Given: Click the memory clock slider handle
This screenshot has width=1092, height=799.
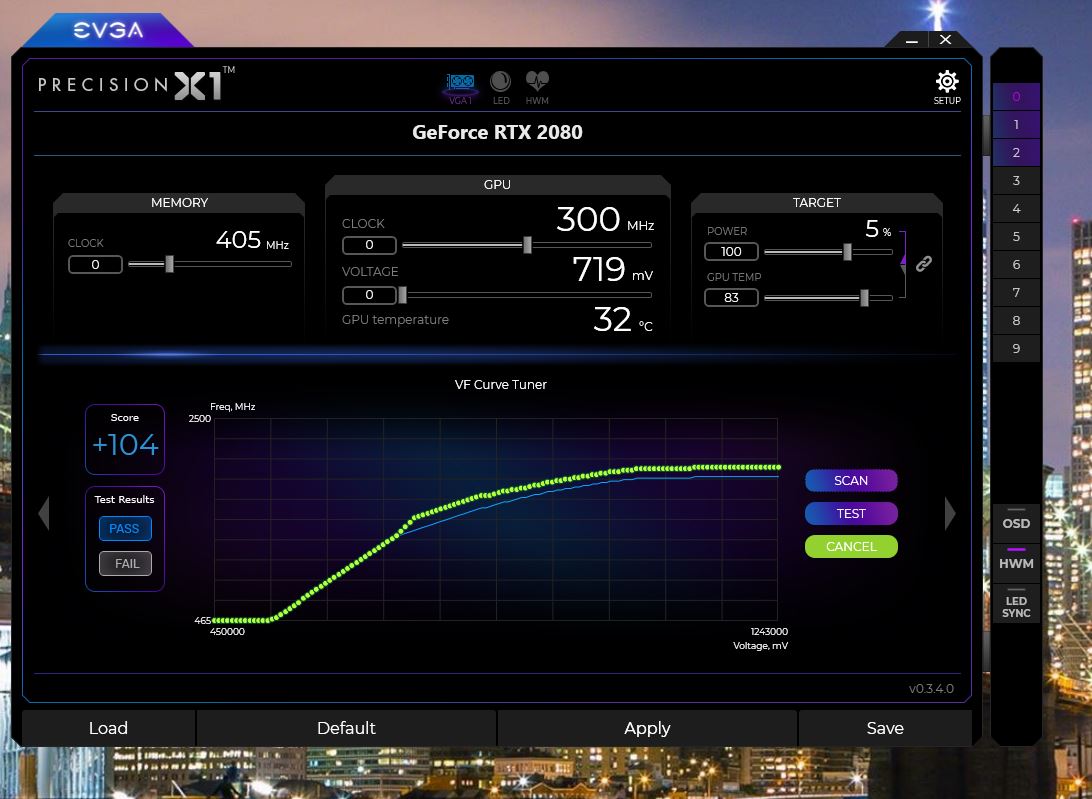Looking at the screenshot, I should 169,264.
